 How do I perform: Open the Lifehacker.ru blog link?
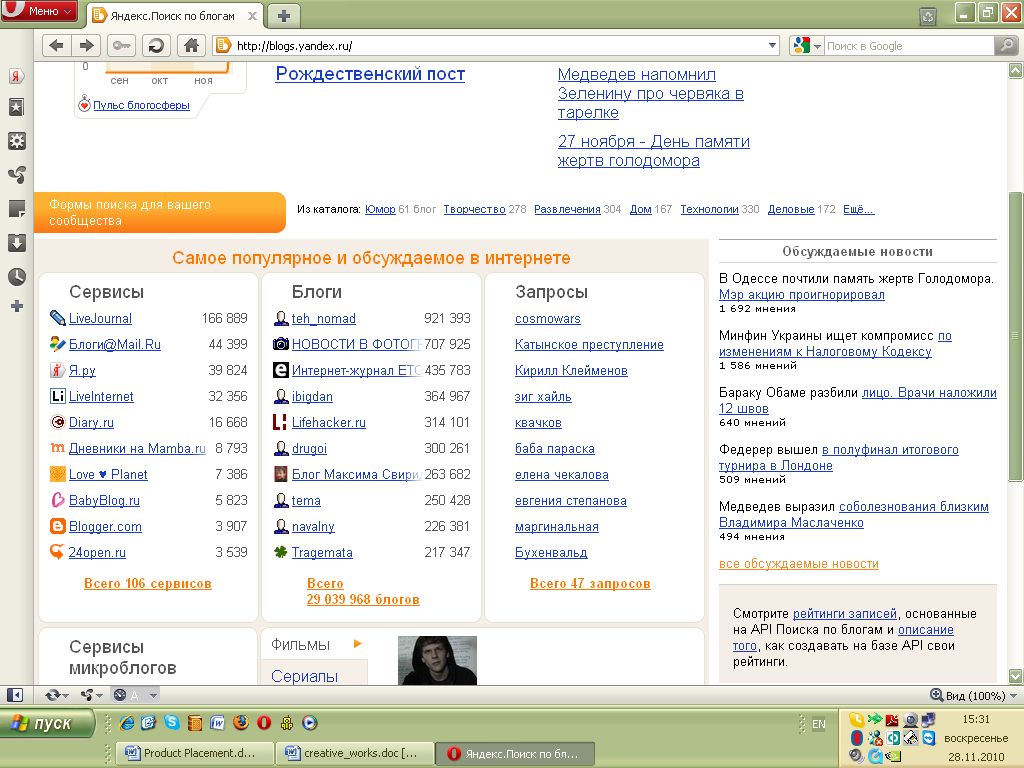[x=328, y=423]
